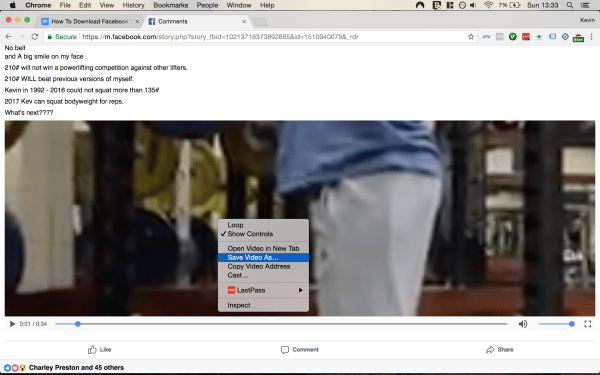Image resolution: width=600 pixels, height=375 pixels.
Task: Open the View menu
Action: [107, 5]
